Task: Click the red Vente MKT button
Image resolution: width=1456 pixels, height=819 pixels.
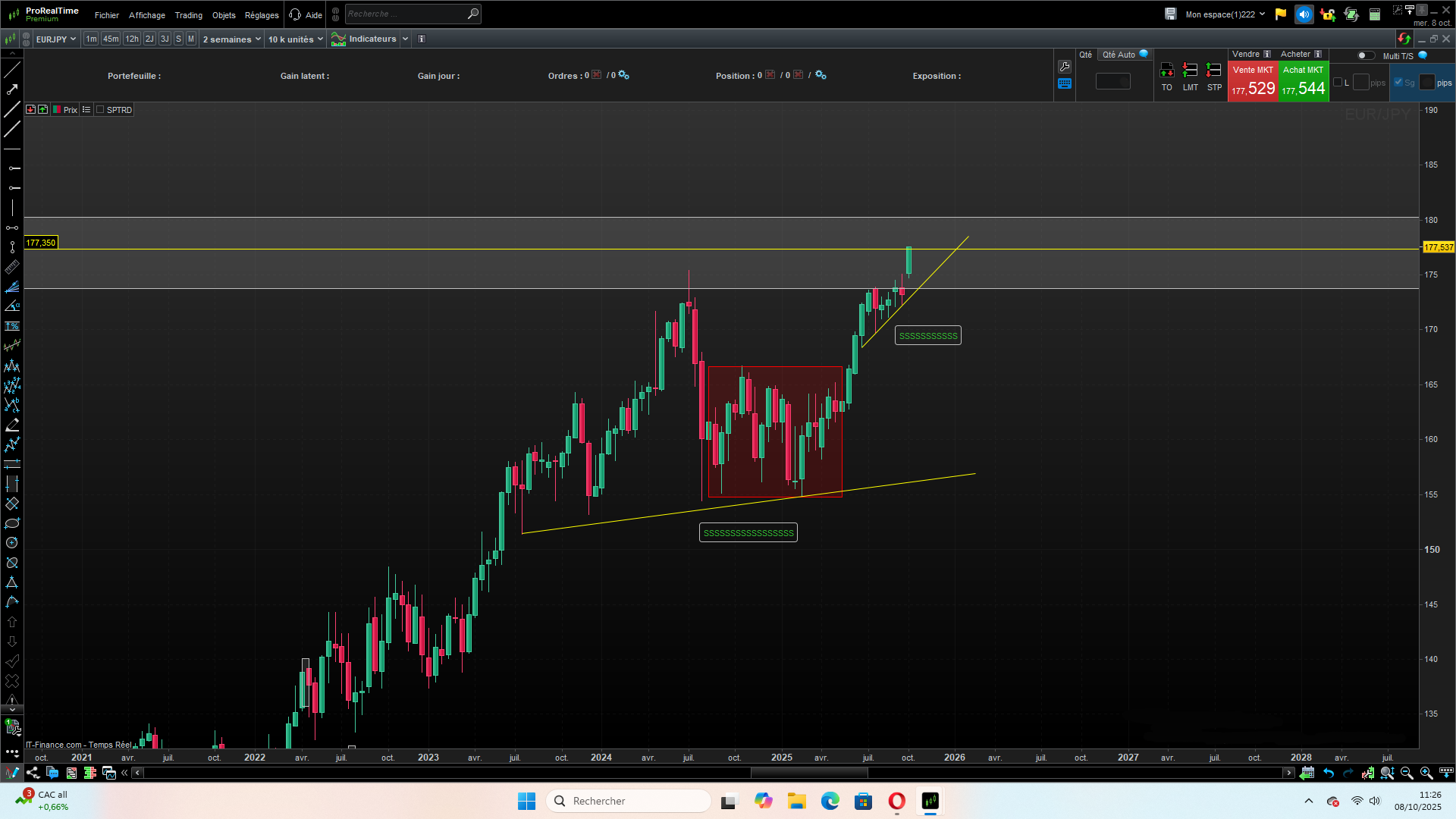Action: point(1253,81)
